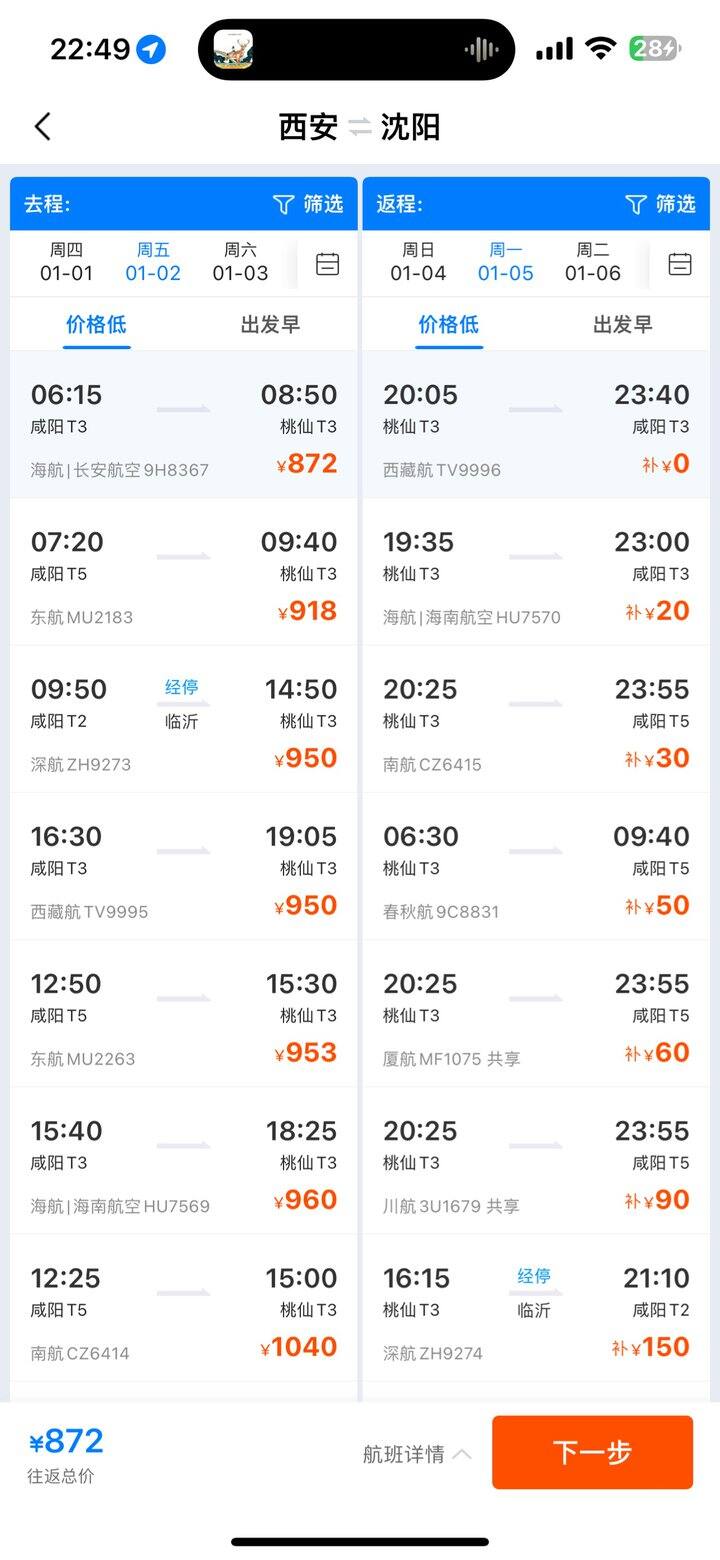Image resolution: width=720 pixels, height=1560 pixels.
Task: Select return date 周二 01-06
Action: point(593,262)
